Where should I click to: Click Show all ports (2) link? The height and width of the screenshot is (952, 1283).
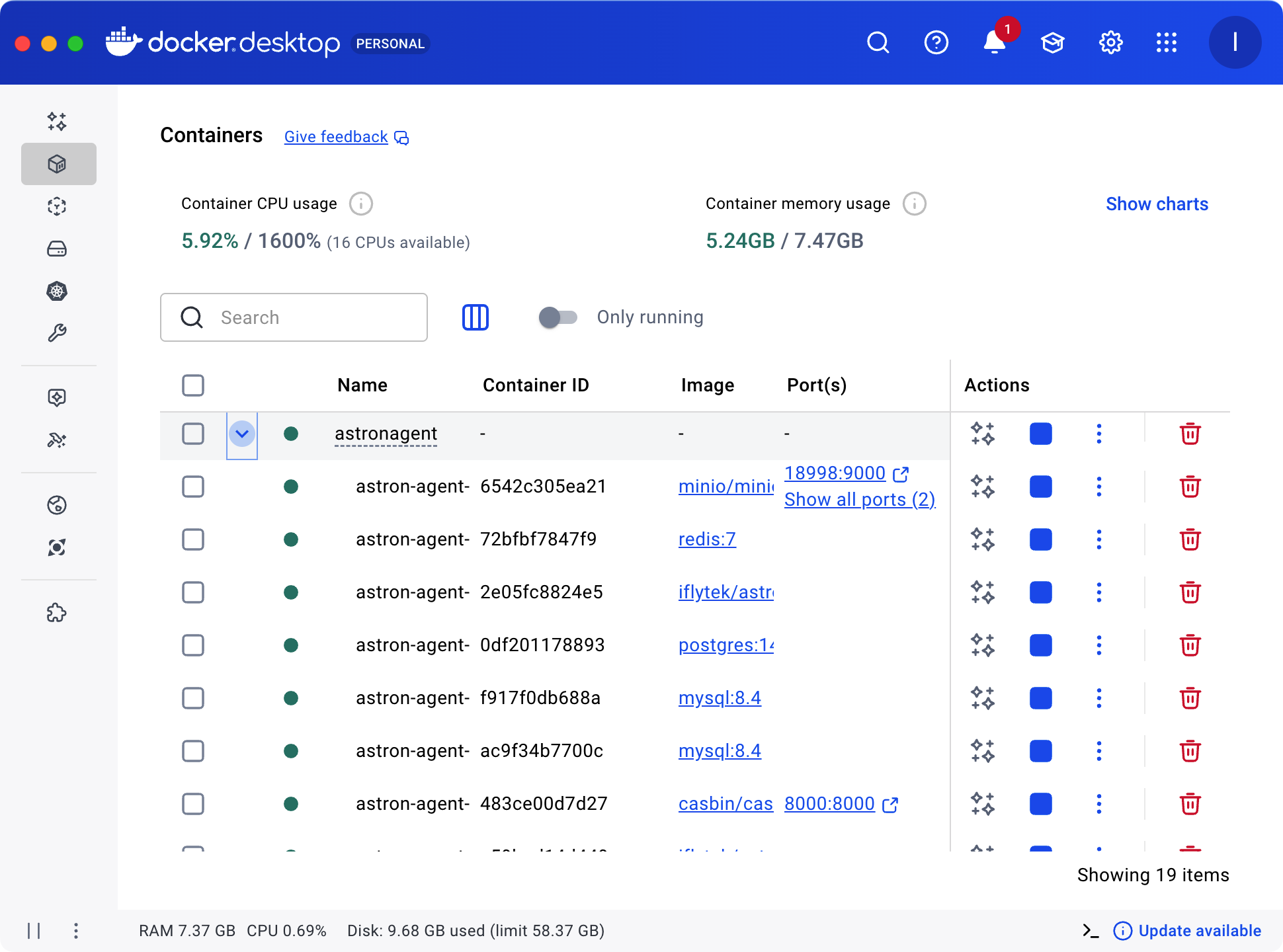point(859,500)
